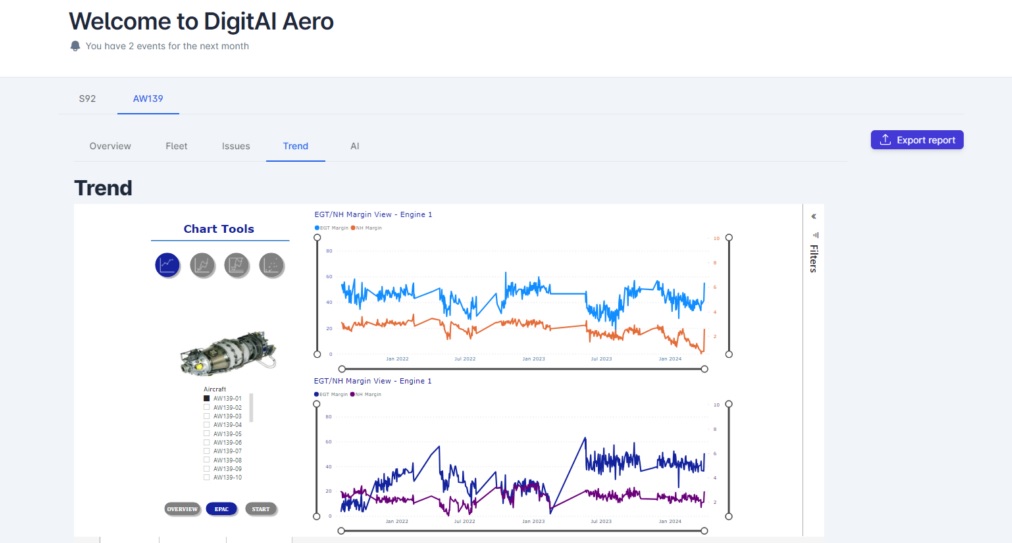Click the 'Aircraft' list header label

[215, 389]
